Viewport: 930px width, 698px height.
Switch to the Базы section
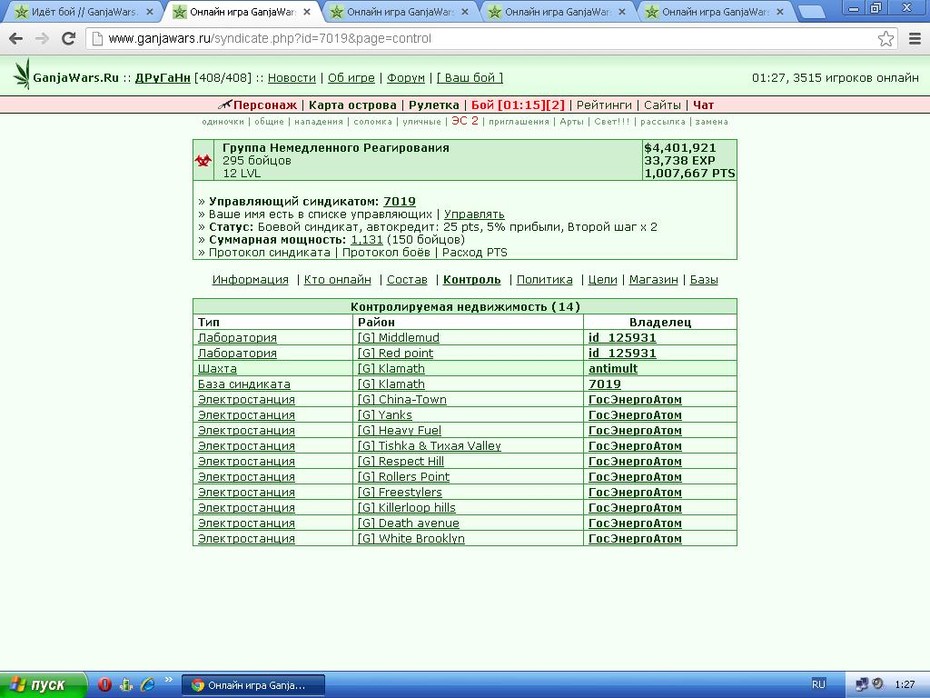pyautogui.click(x=703, y=279)
